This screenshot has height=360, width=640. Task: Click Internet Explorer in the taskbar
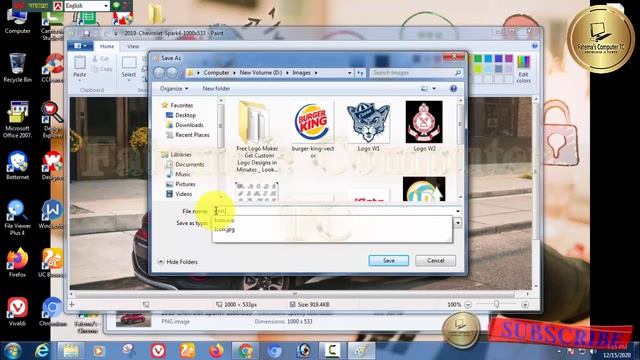[x=42, y=351]
